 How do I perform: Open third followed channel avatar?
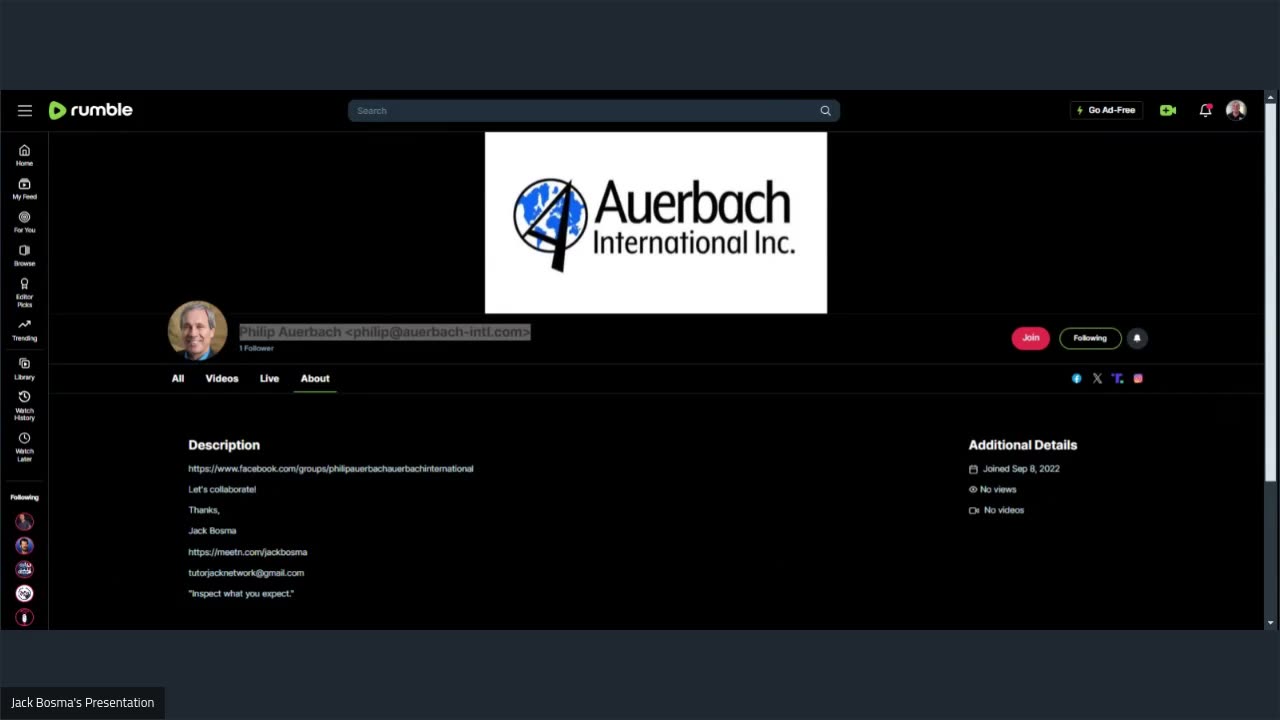tap(24, 570)
